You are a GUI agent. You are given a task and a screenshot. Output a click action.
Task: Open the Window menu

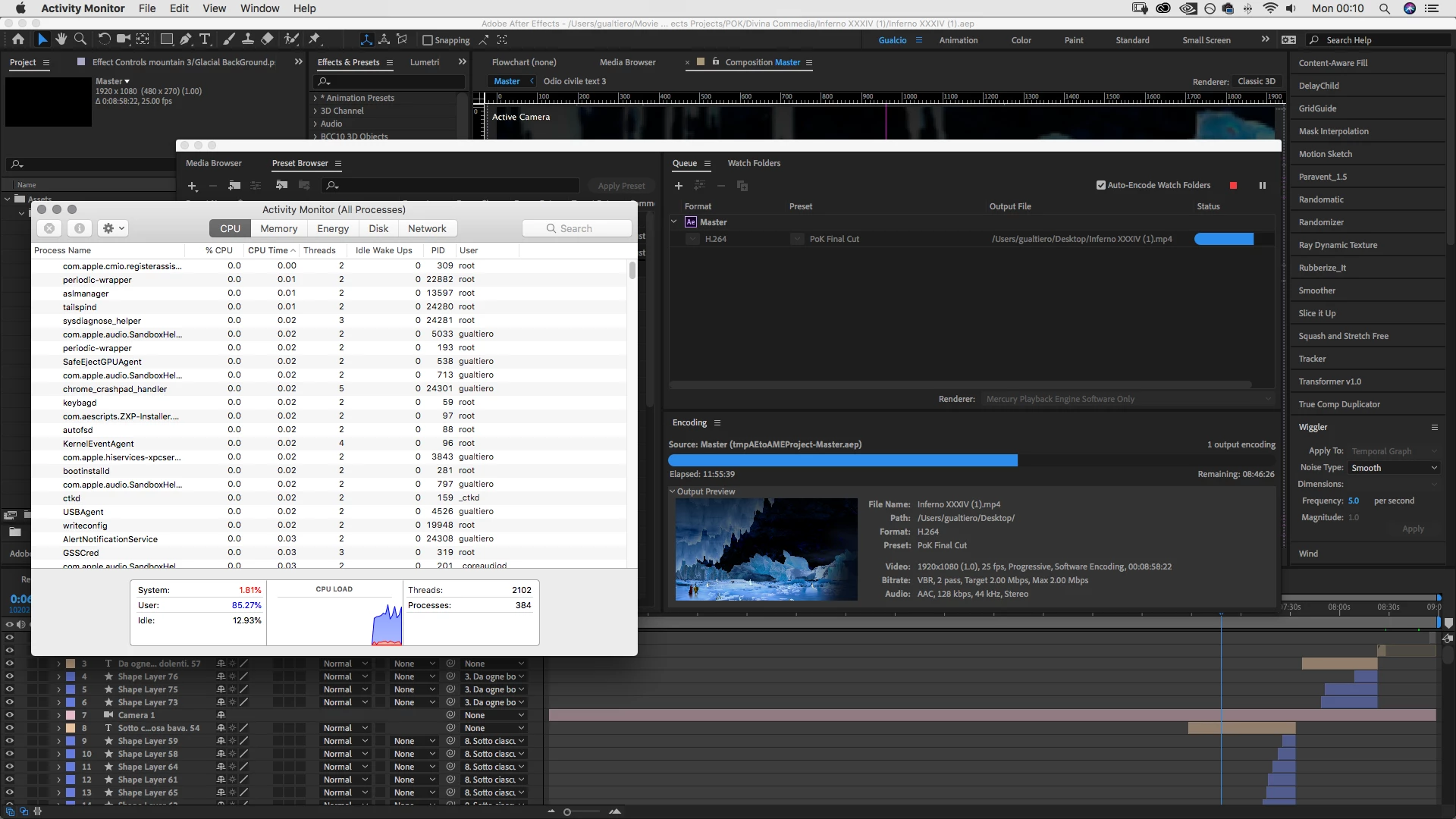point(259,8)
